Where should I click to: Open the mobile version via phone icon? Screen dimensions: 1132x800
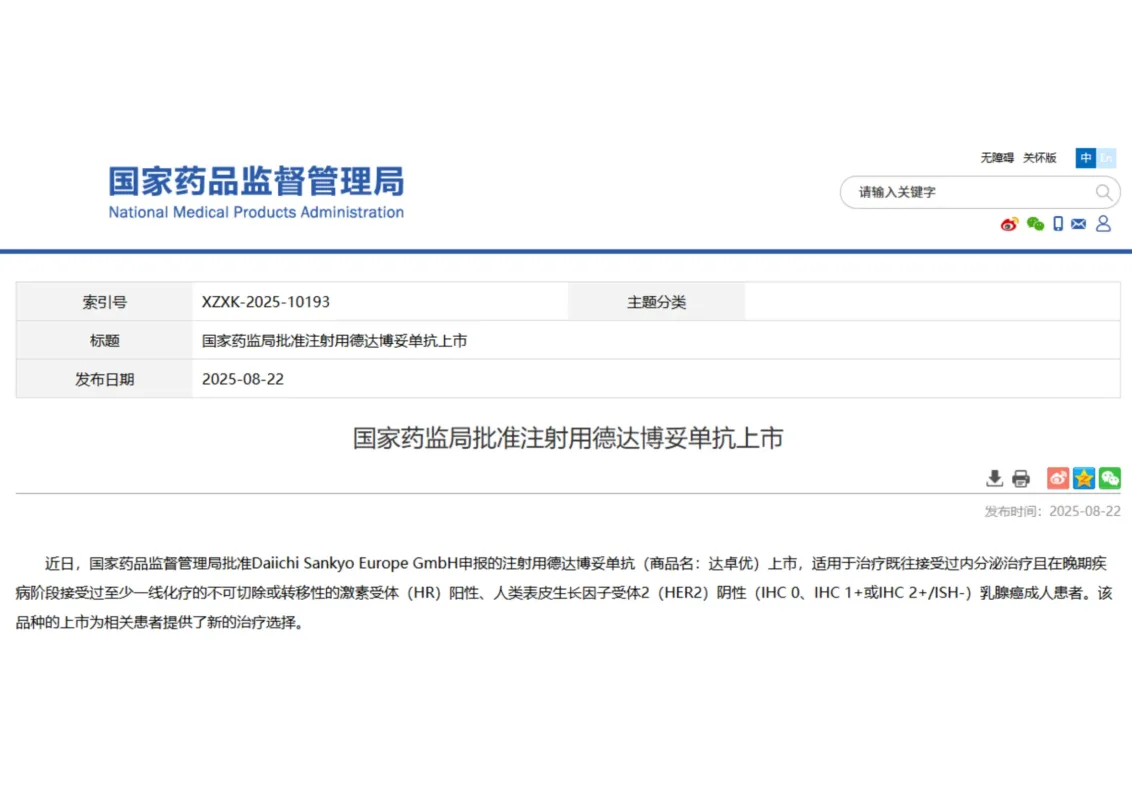pyautogui.click(x=1057, y=224)
